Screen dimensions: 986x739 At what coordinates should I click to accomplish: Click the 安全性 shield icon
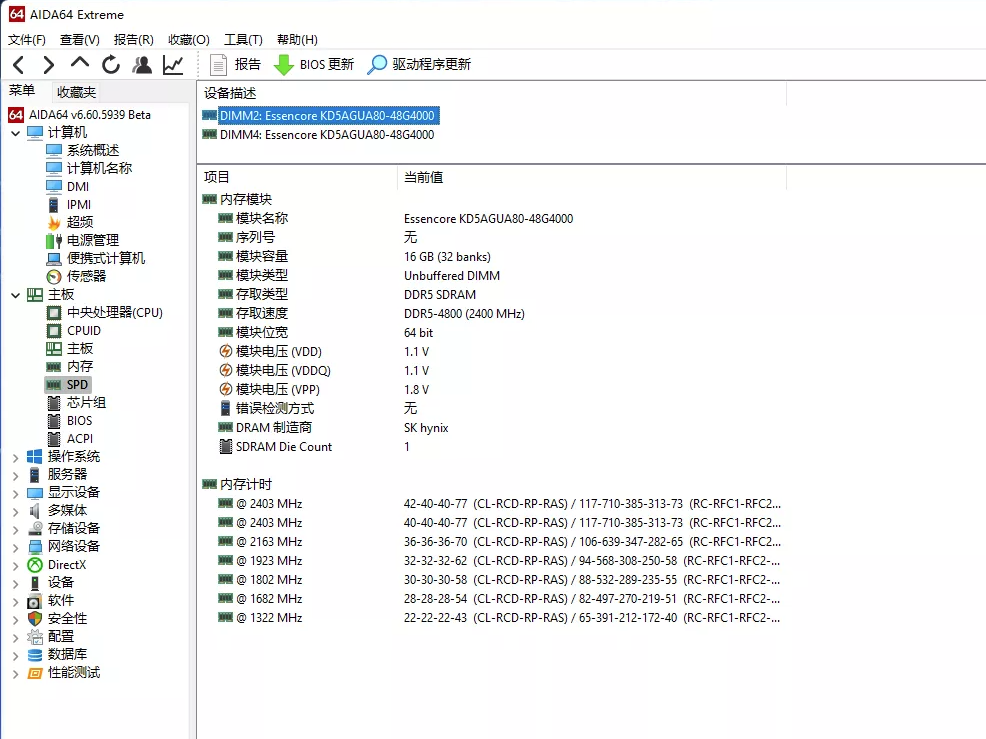click(x=35, y=619)
